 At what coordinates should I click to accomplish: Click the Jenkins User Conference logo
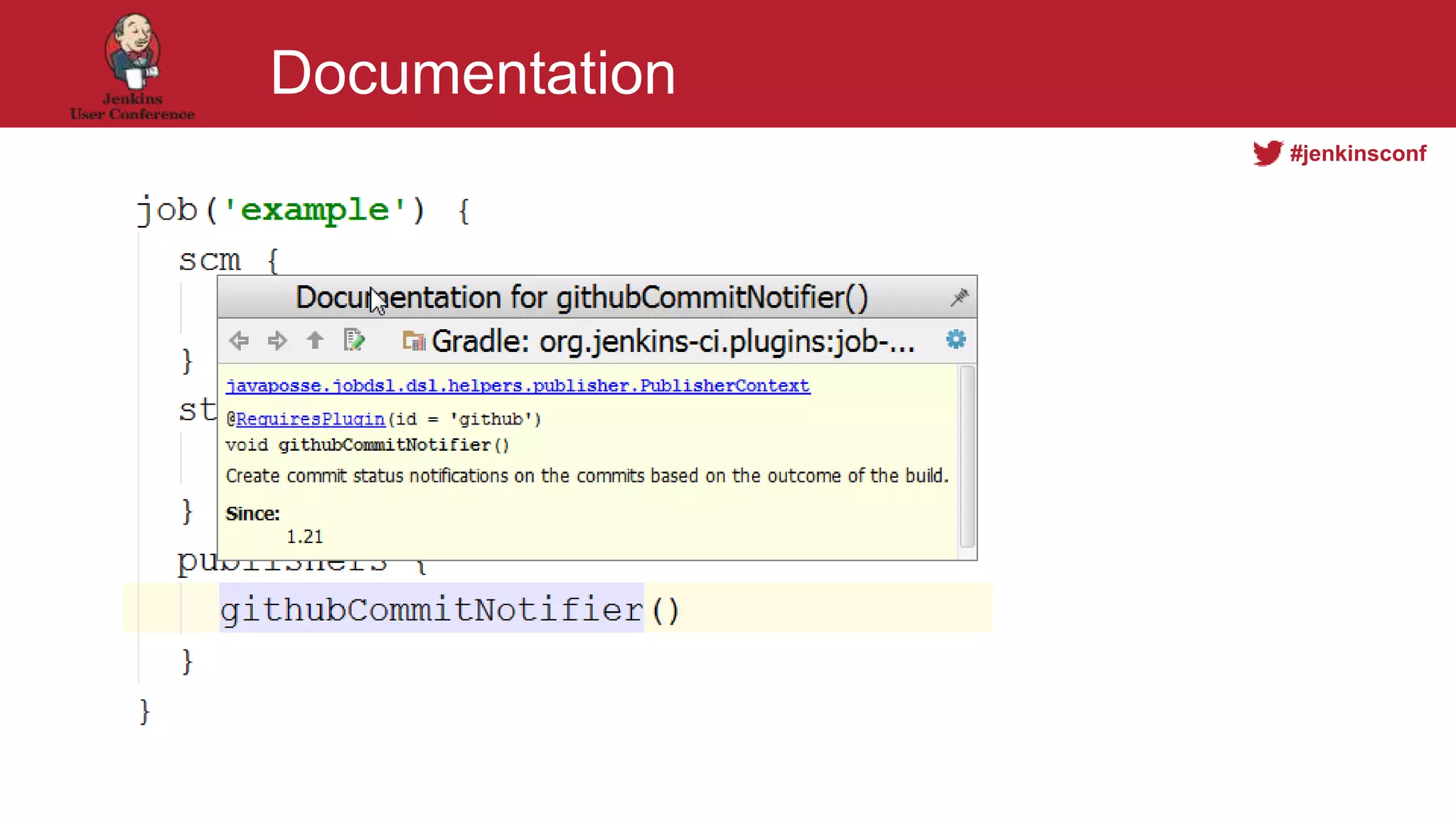click(132, 66)
